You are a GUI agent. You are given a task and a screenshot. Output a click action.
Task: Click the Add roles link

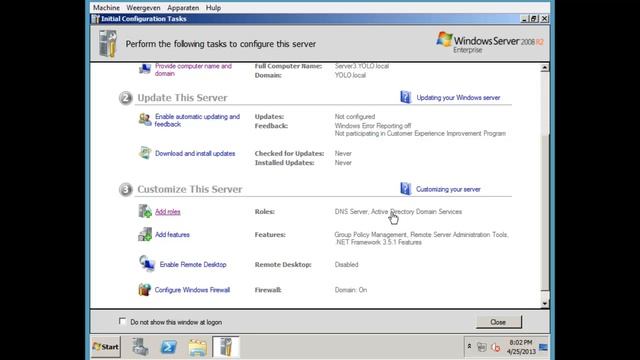pos(168,211)
